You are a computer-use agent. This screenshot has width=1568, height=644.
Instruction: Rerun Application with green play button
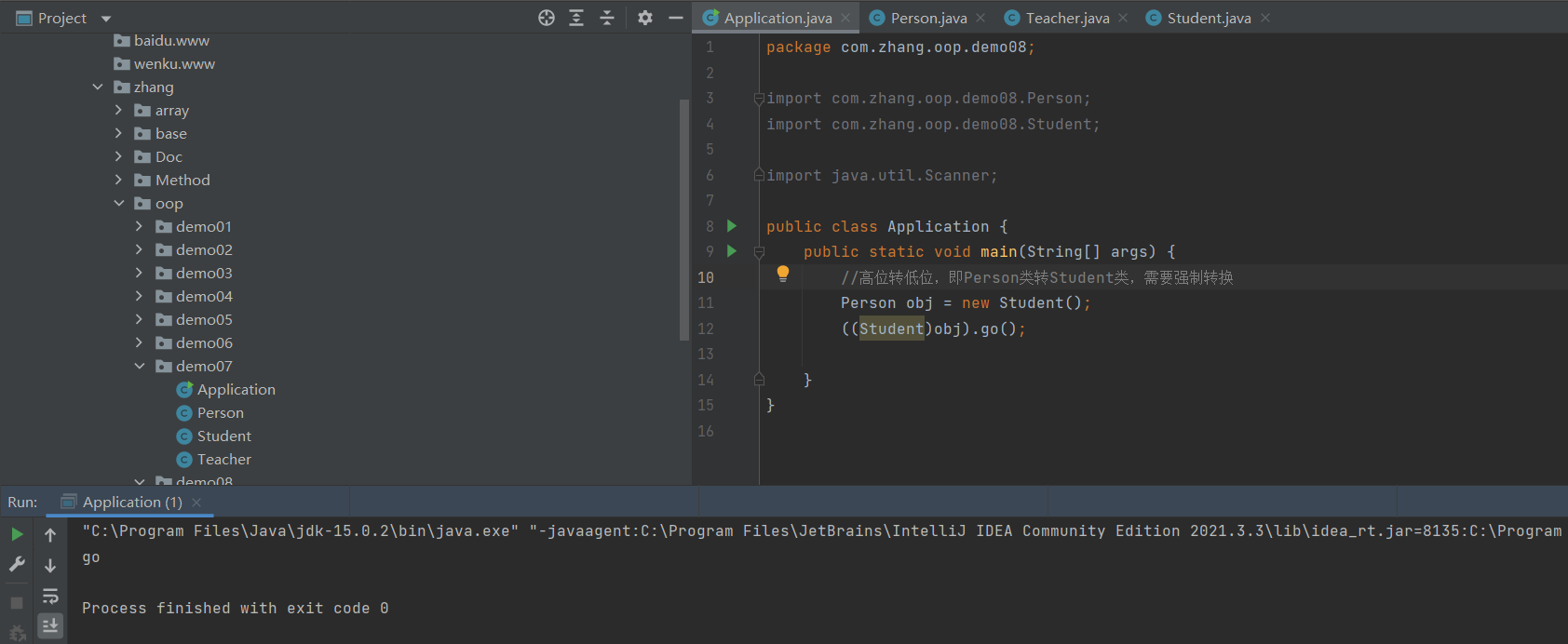point(17,534)
